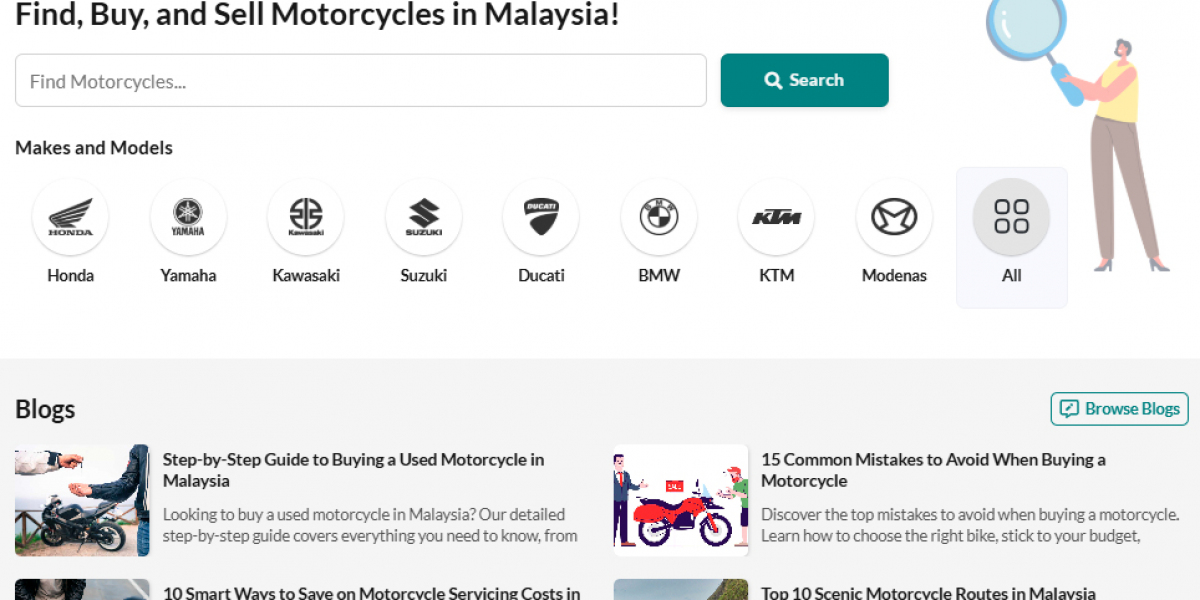Click the red motorcycle blog thumbnail
Screen dimensions: 1200x600
[x=680, y=500]
